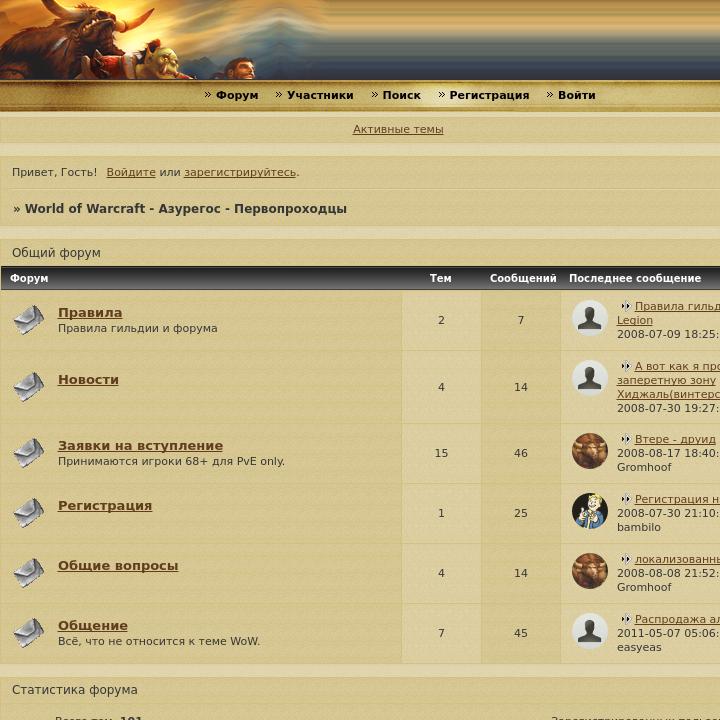
Task: Open the Поиск menu item
Action: (x=401, y=95)
